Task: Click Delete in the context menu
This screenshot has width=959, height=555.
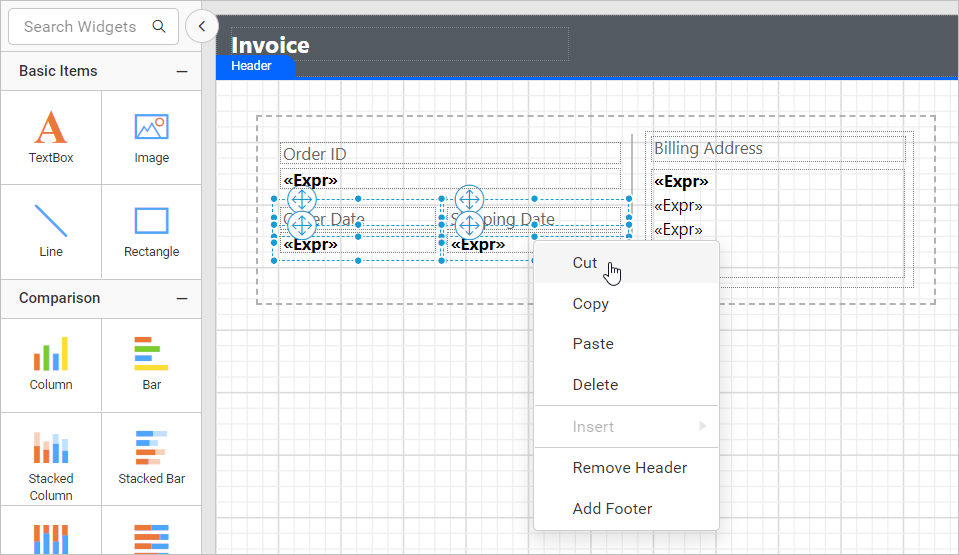Action: click(x=595, y=385)
